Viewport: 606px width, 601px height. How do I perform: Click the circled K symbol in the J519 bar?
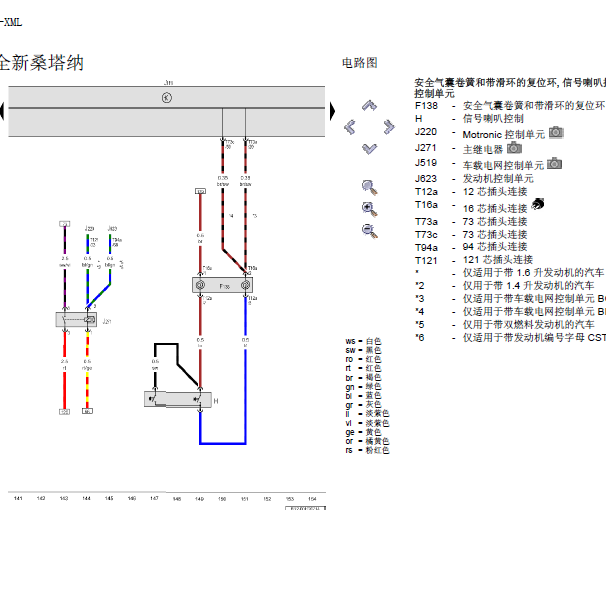[x=167, y=98]
